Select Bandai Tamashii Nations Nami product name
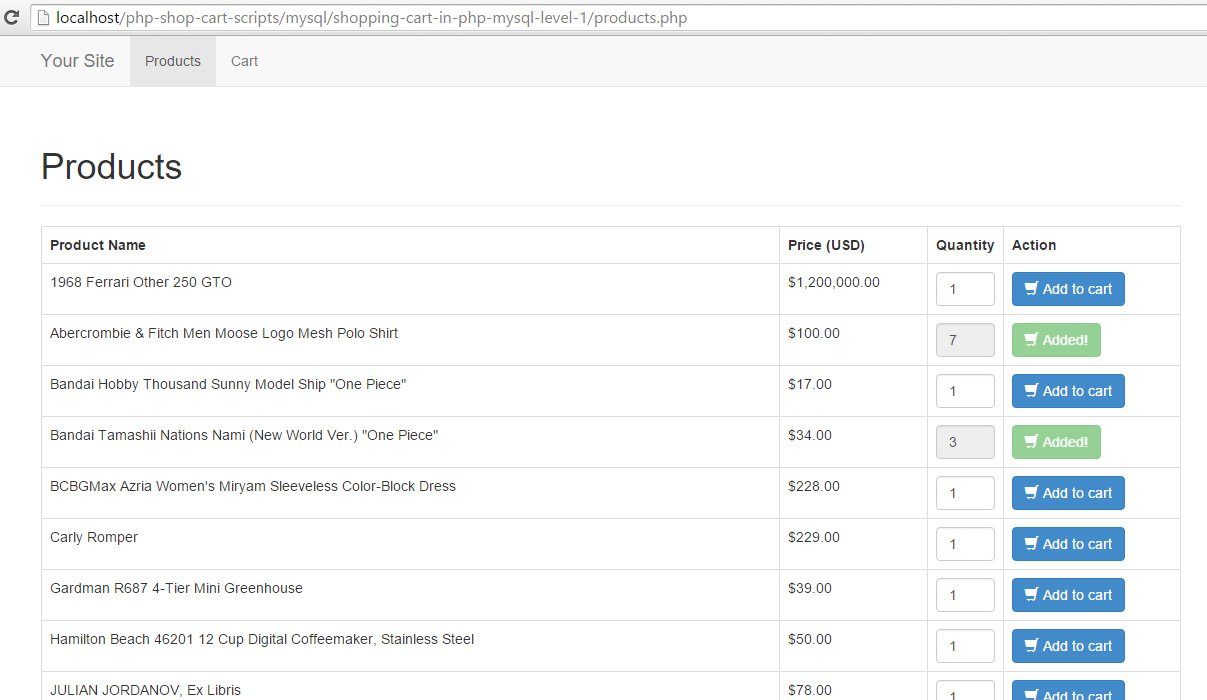This screenshot has width=1207, height=700. coord(244,436)
